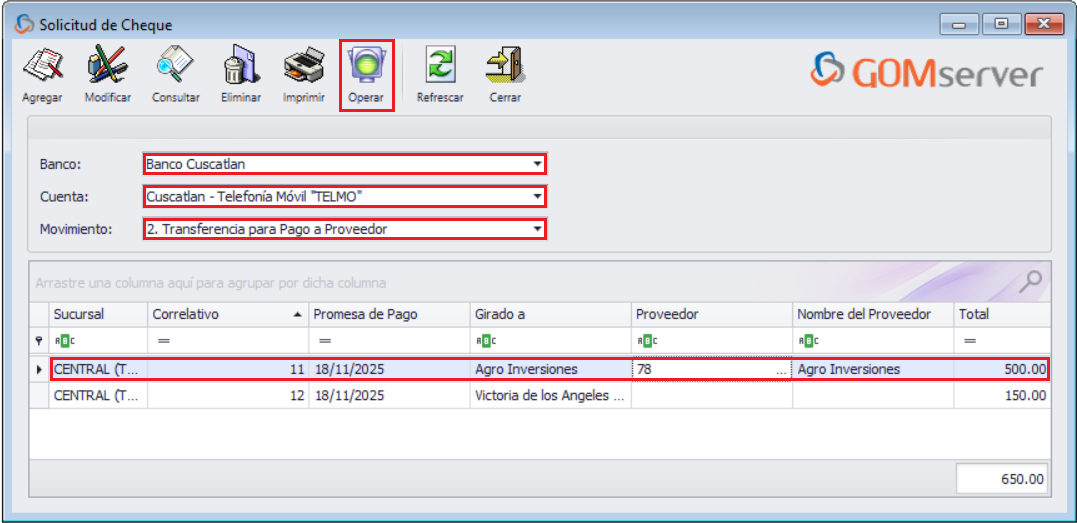Sort by the Sucursal column header
The width and height of the screenshot is (1077, 523).
coord(98,315)
